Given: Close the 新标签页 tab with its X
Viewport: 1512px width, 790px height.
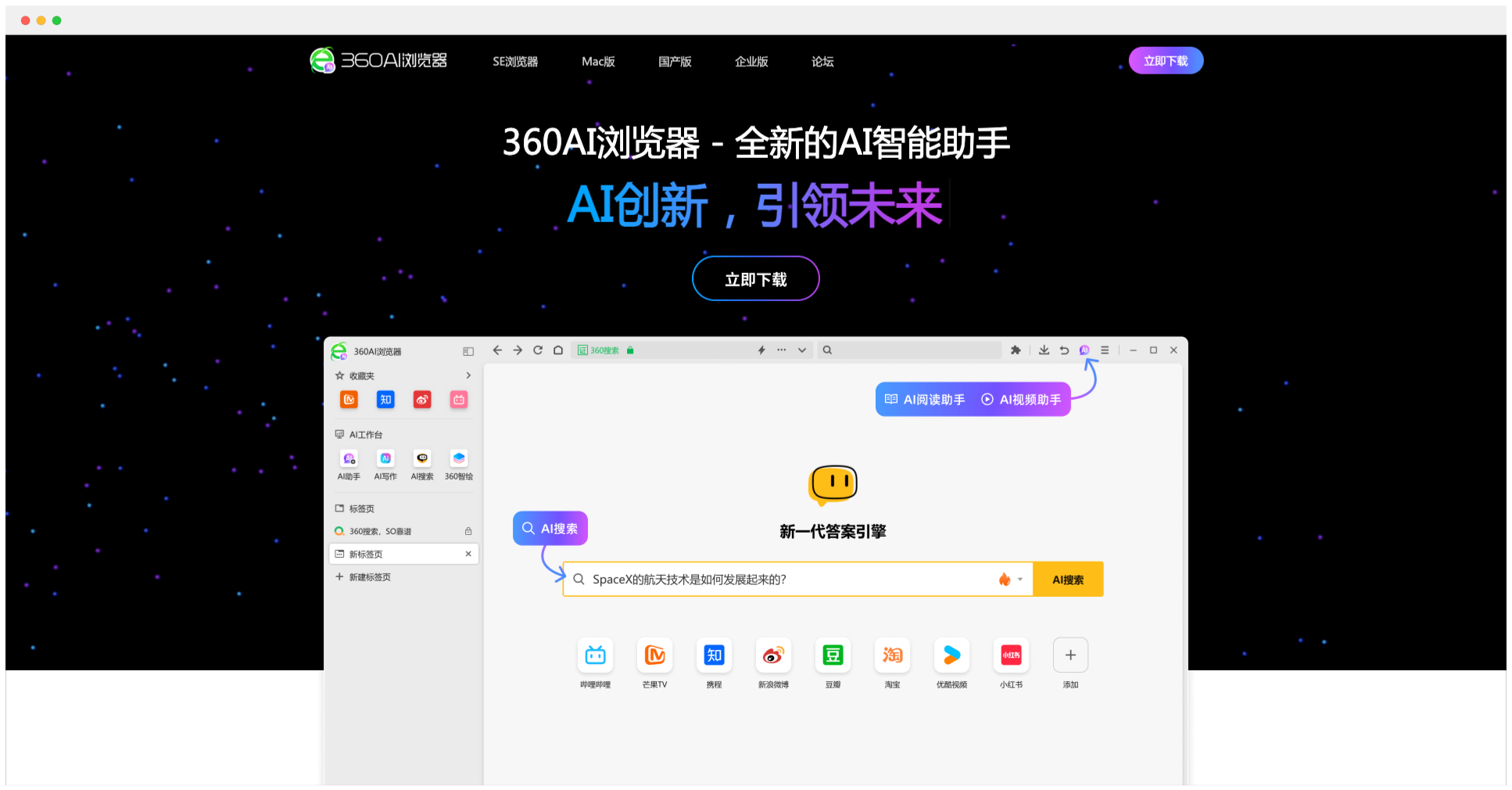Looking at the screenshot, I should coord(468,554).
